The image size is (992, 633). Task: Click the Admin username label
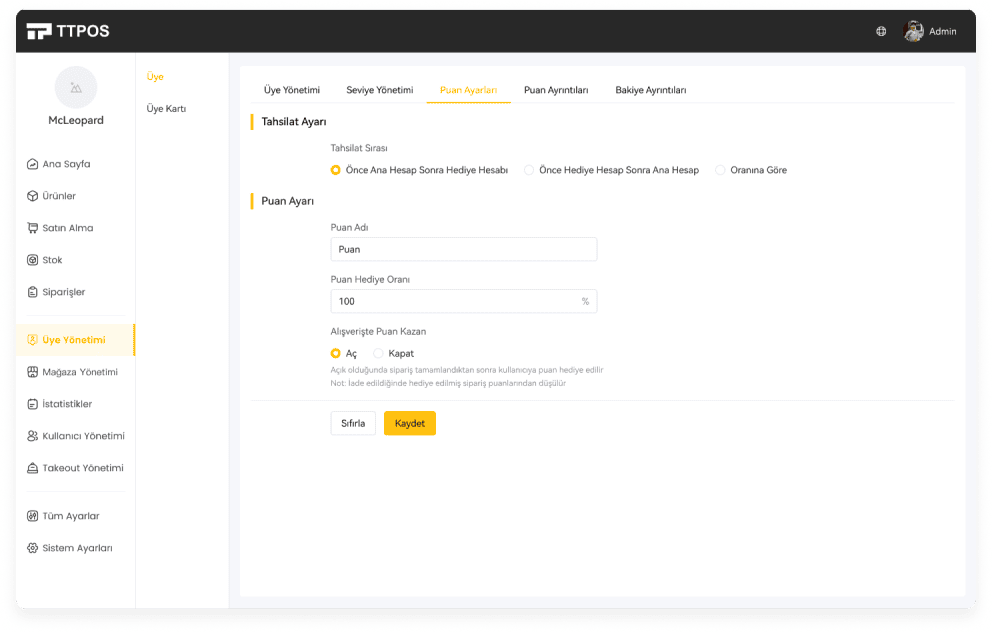tap(943, 31)
